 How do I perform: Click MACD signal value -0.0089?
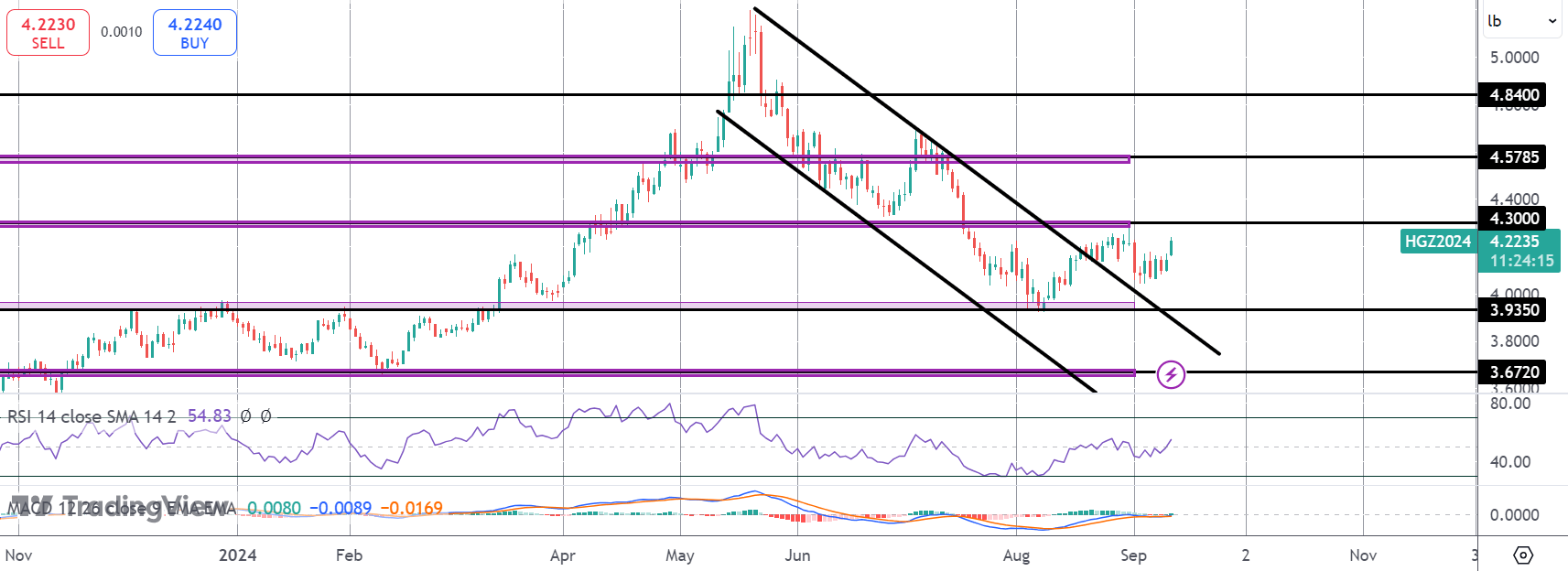coord(341,508)
